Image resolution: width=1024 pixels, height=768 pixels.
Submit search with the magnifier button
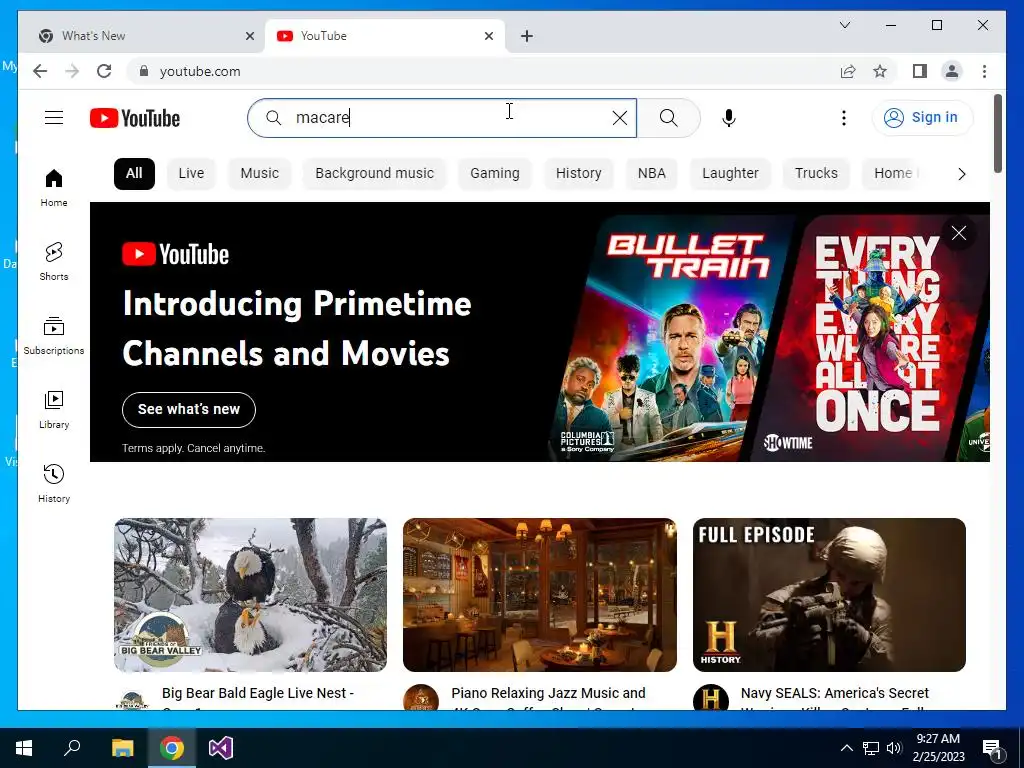coord(668,118)
